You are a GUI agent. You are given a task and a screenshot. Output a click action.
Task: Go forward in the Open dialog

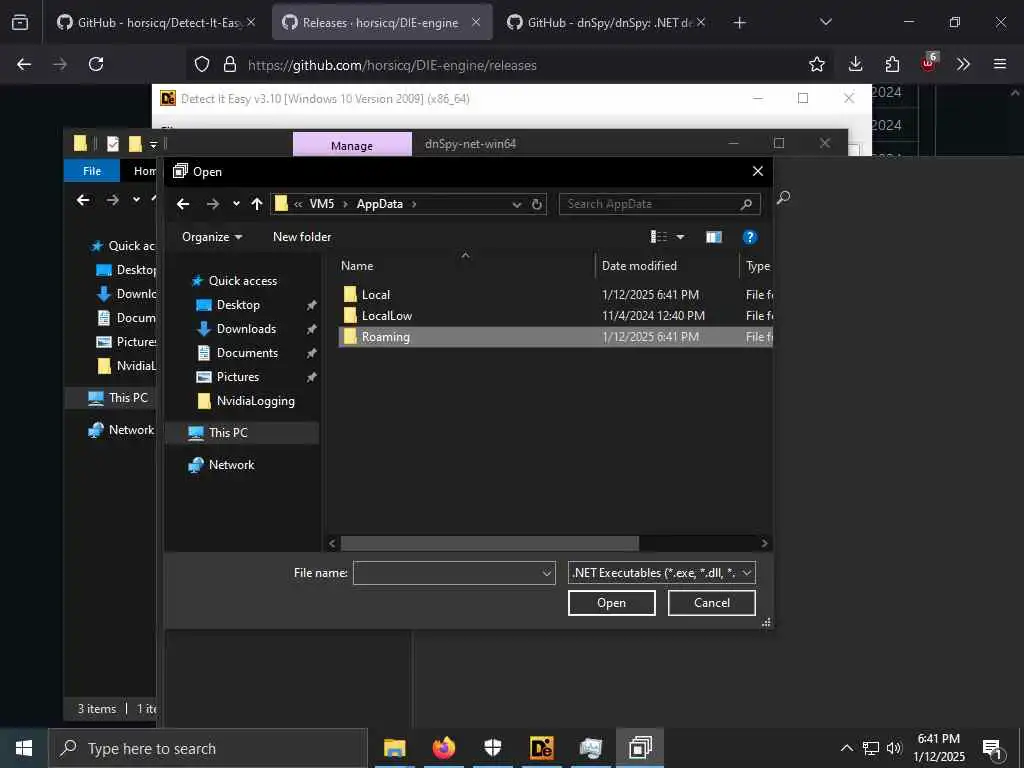(x=213, y=204)
